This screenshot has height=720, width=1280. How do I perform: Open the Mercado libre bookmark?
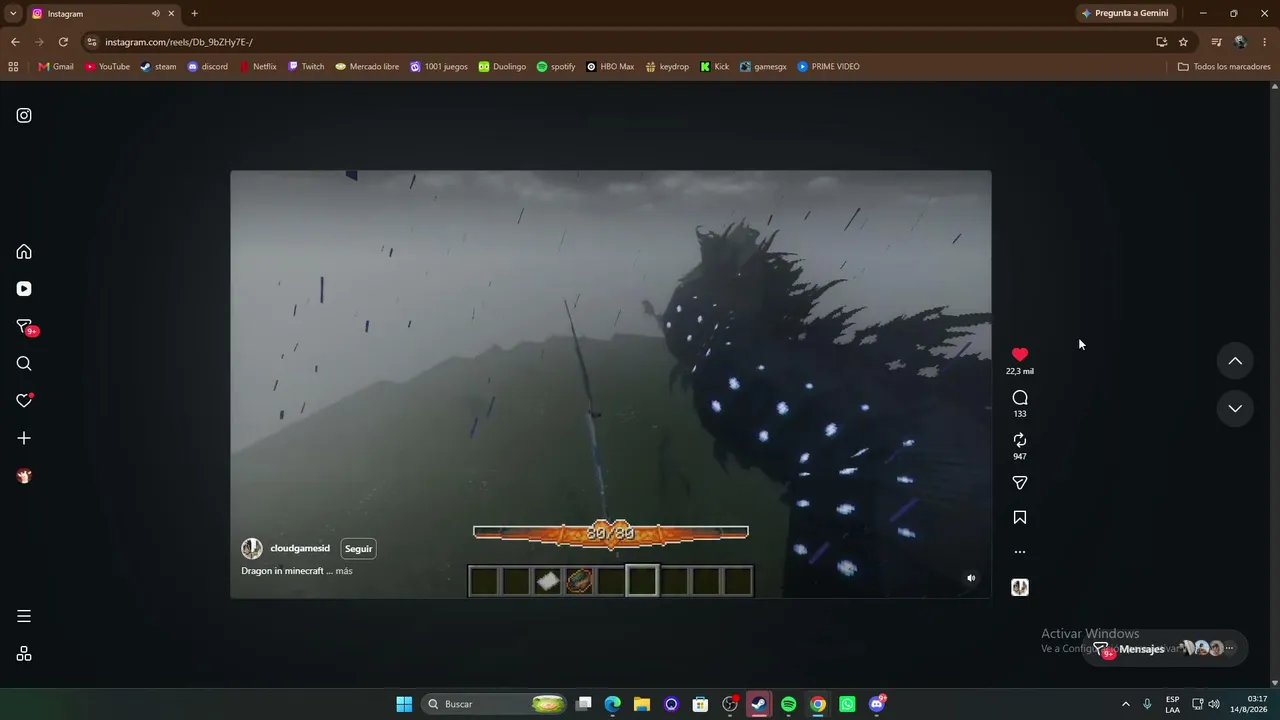point(367,67)
